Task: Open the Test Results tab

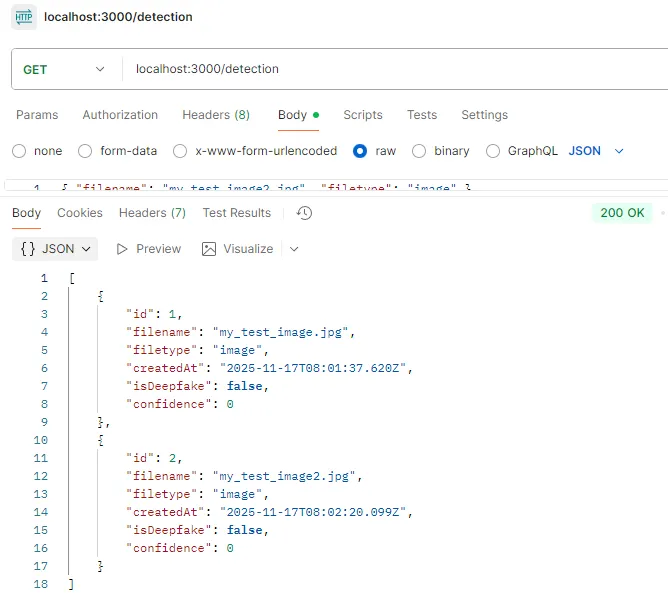Action: 236,213
